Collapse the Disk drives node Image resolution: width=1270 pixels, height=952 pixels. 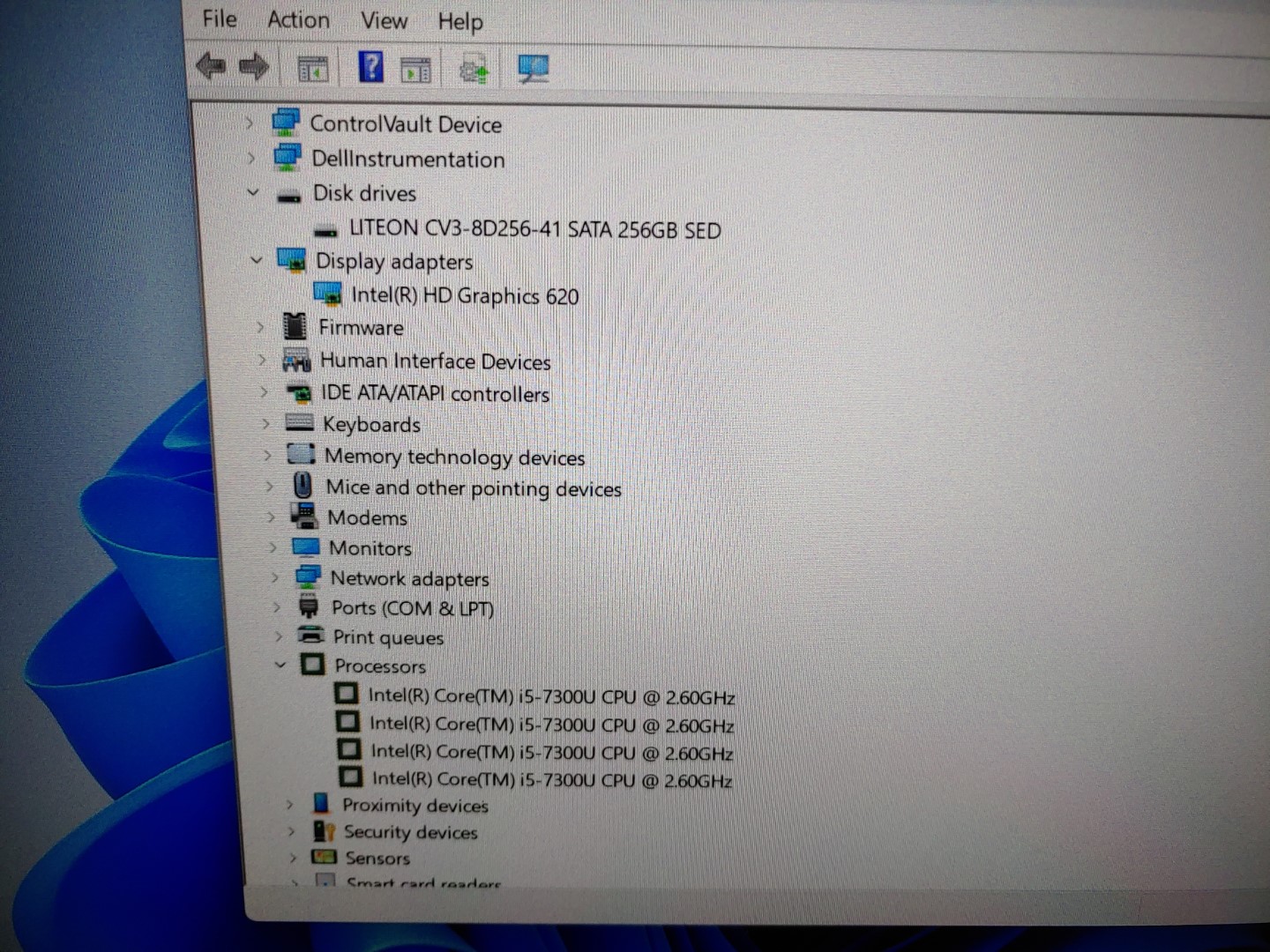[x=253, y=192]
